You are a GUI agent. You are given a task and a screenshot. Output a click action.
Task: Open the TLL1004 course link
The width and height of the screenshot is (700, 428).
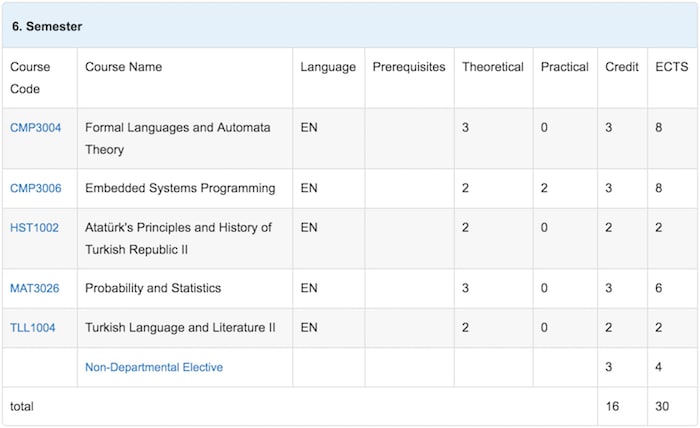click(x=33, y=328)
